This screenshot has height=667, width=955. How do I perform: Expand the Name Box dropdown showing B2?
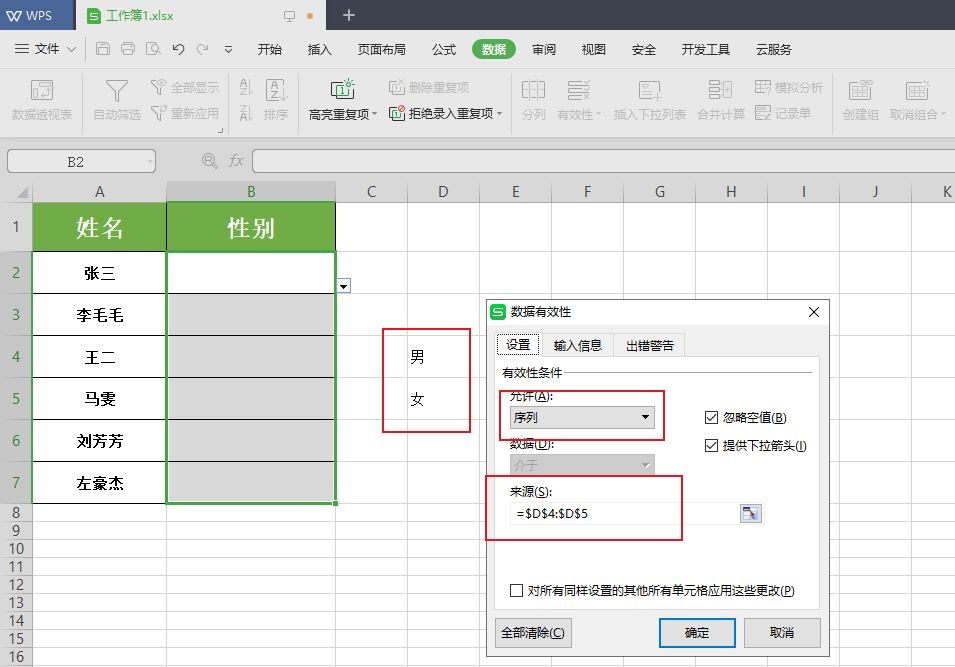click(149, 161)
